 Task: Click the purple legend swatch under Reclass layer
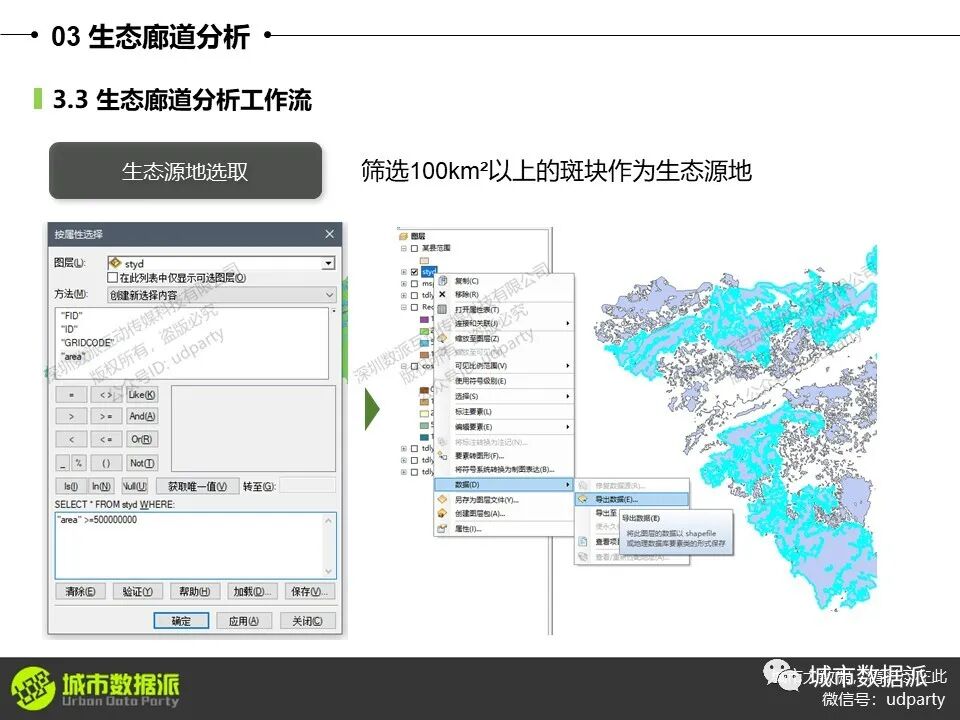[x=424, y=319]
